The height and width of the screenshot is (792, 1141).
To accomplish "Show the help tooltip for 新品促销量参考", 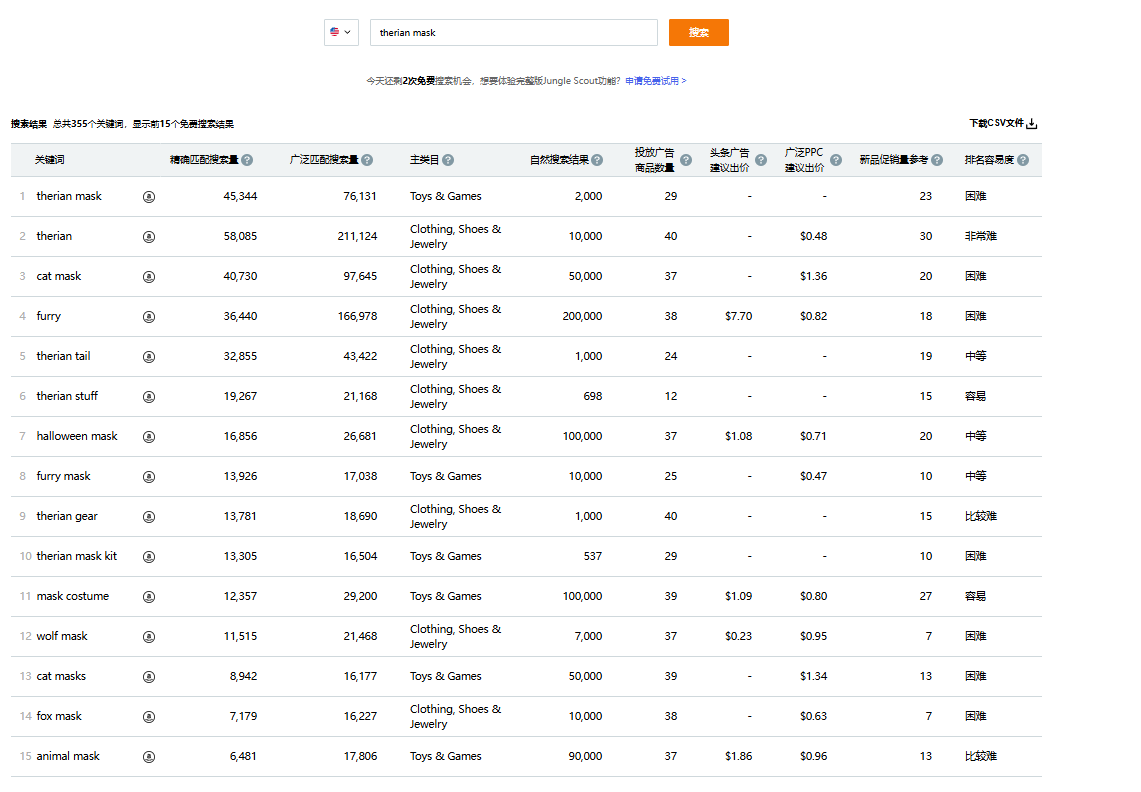I will (937, 160).
